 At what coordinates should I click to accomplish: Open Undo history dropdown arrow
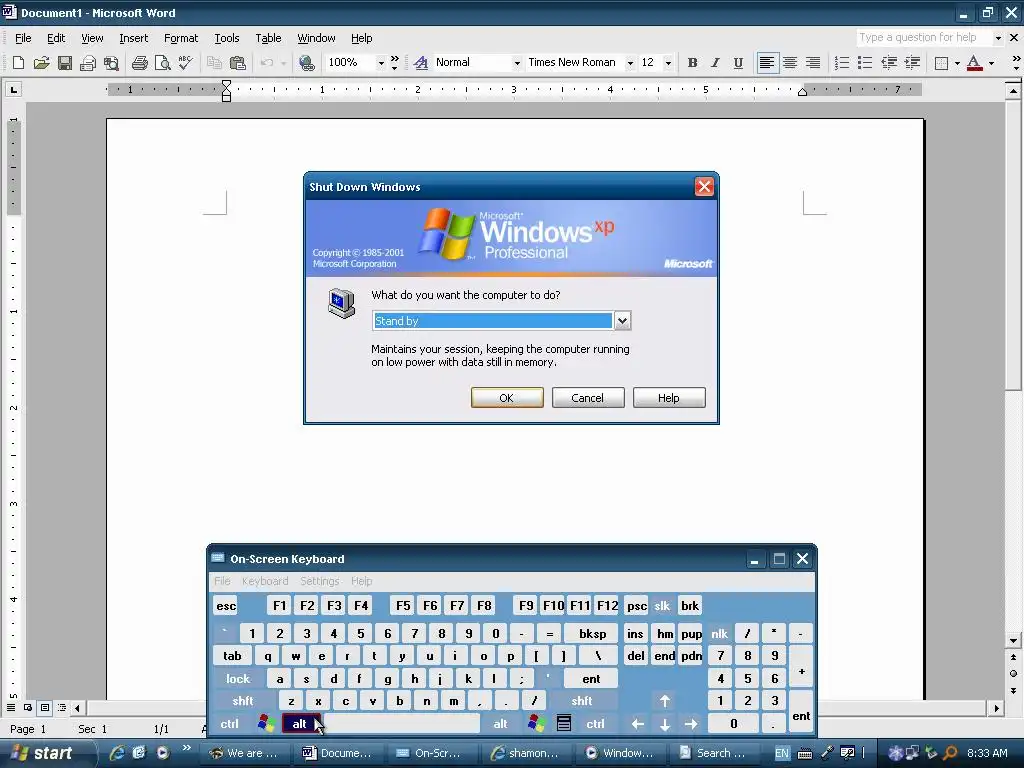click(x=283, y=63)
